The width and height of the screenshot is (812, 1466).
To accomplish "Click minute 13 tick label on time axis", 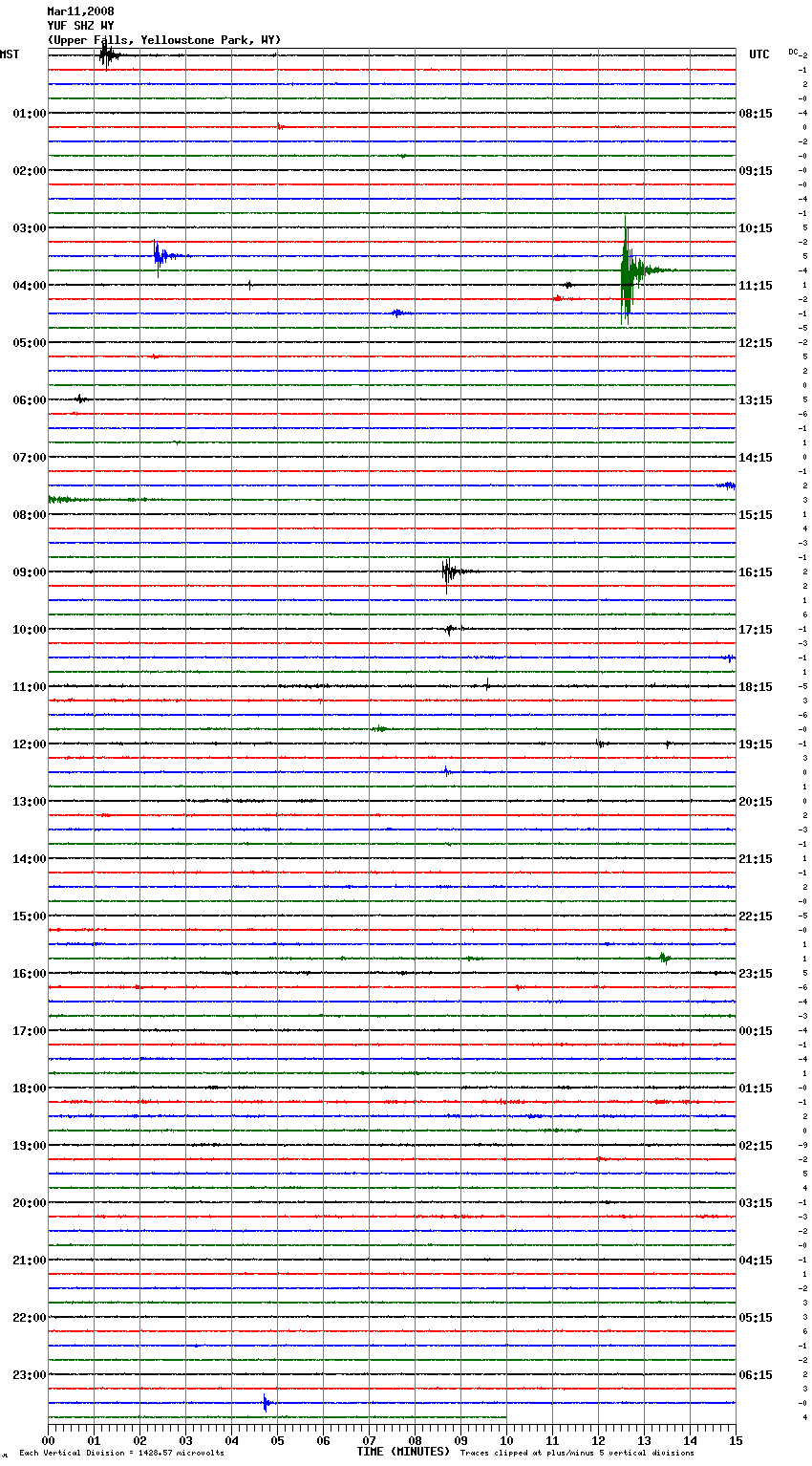I will tap(644, 1441).
